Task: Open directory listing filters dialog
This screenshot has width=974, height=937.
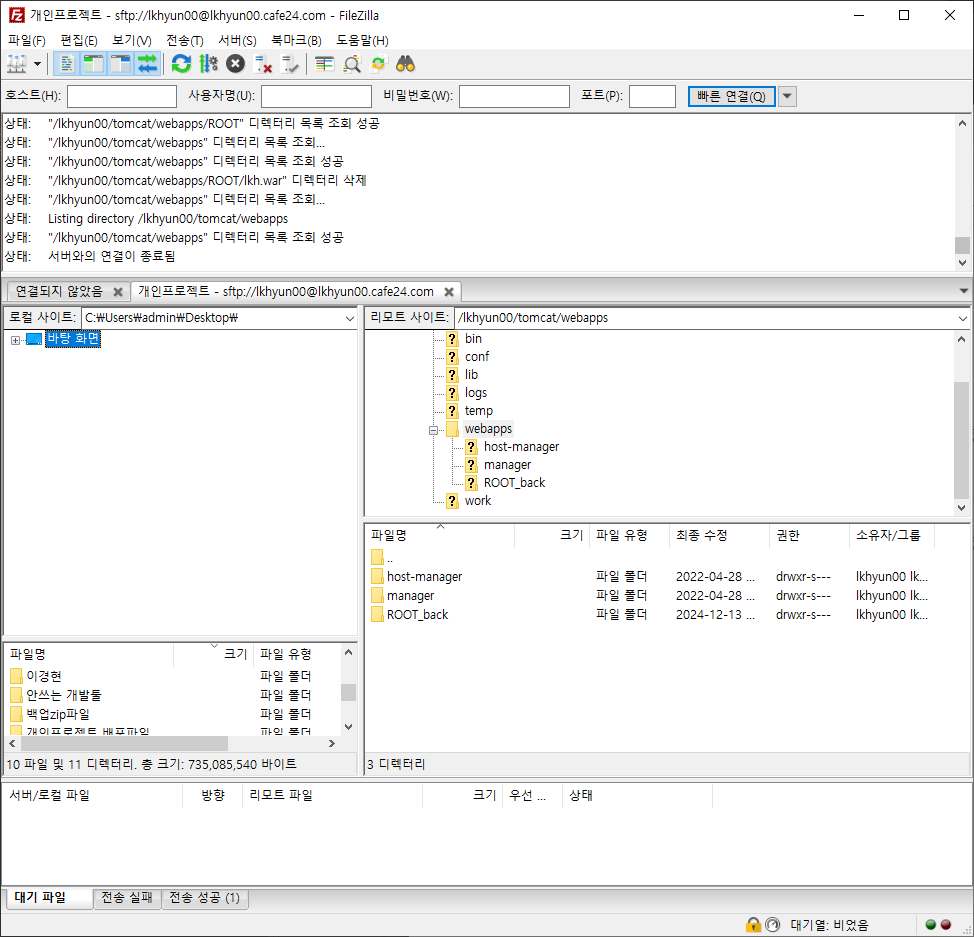Action: 324,64
